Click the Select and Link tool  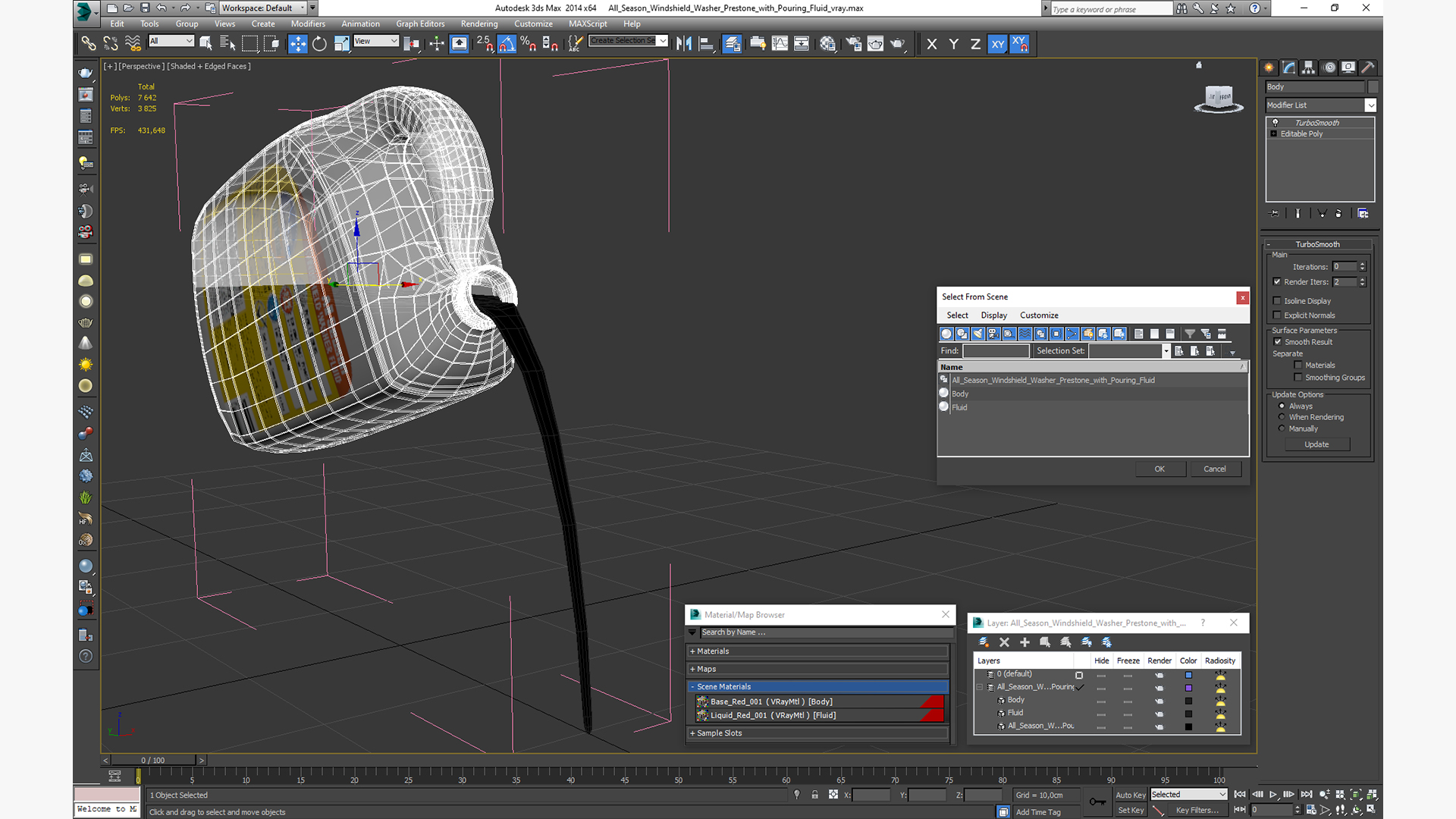coord(89,44)
